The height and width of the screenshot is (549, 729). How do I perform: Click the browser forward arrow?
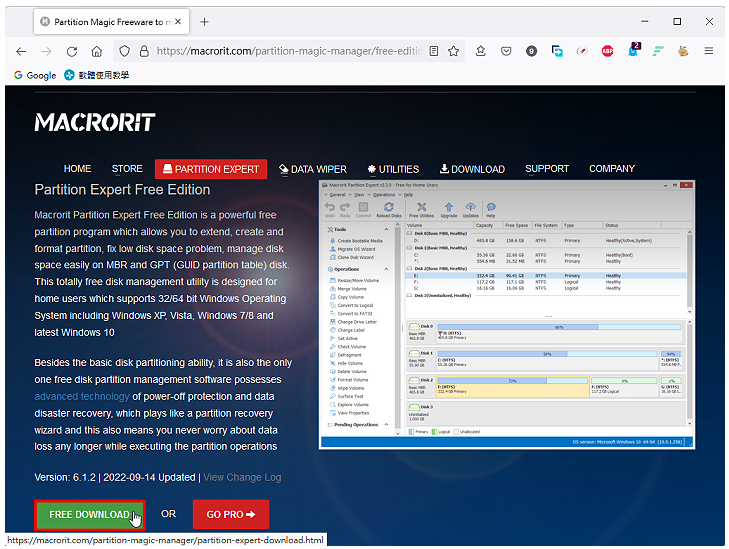[x=46, y=51]
